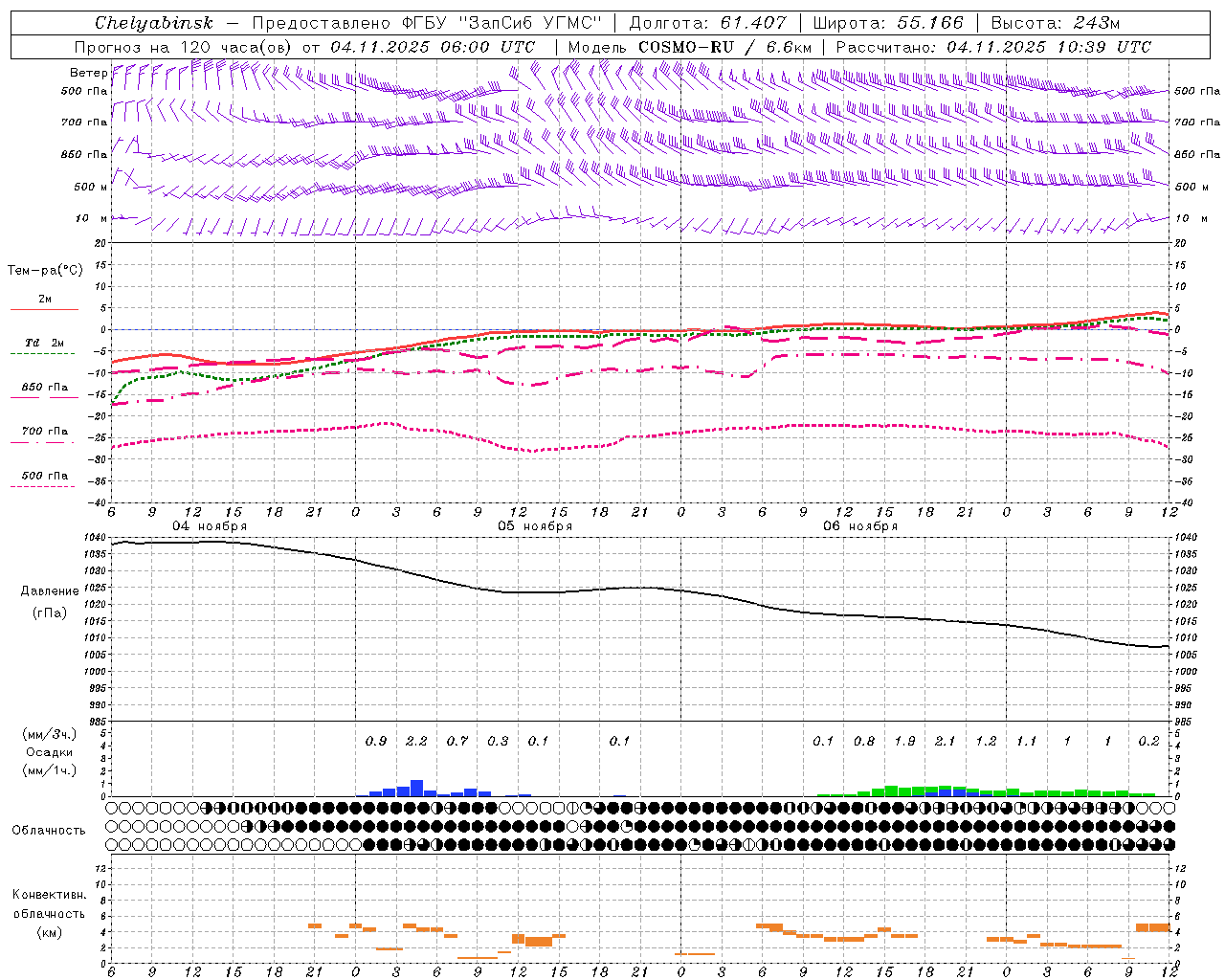The image size is (1225, 980).
Task: Click the 700 гПа temperature legend entry
Action: click(x=45, y=431)
